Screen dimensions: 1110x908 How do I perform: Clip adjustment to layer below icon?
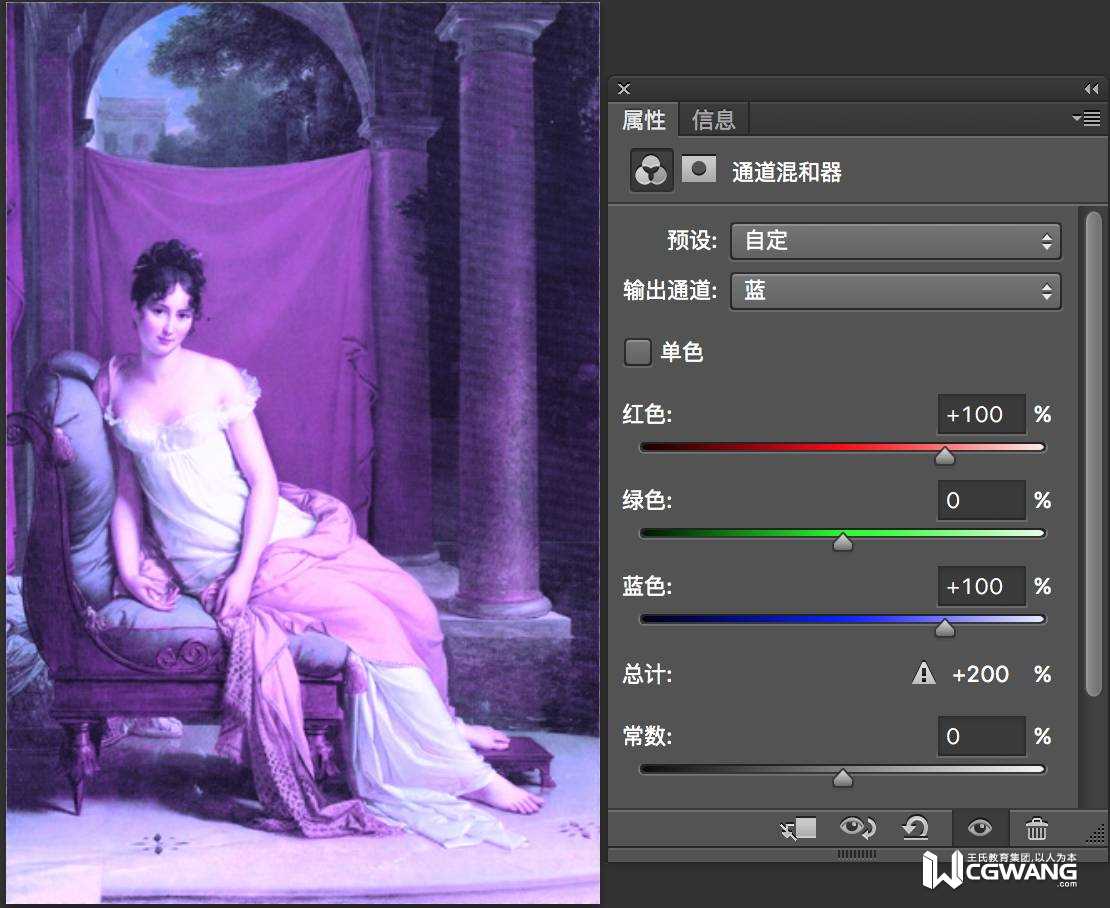click(x=799, y=827)
